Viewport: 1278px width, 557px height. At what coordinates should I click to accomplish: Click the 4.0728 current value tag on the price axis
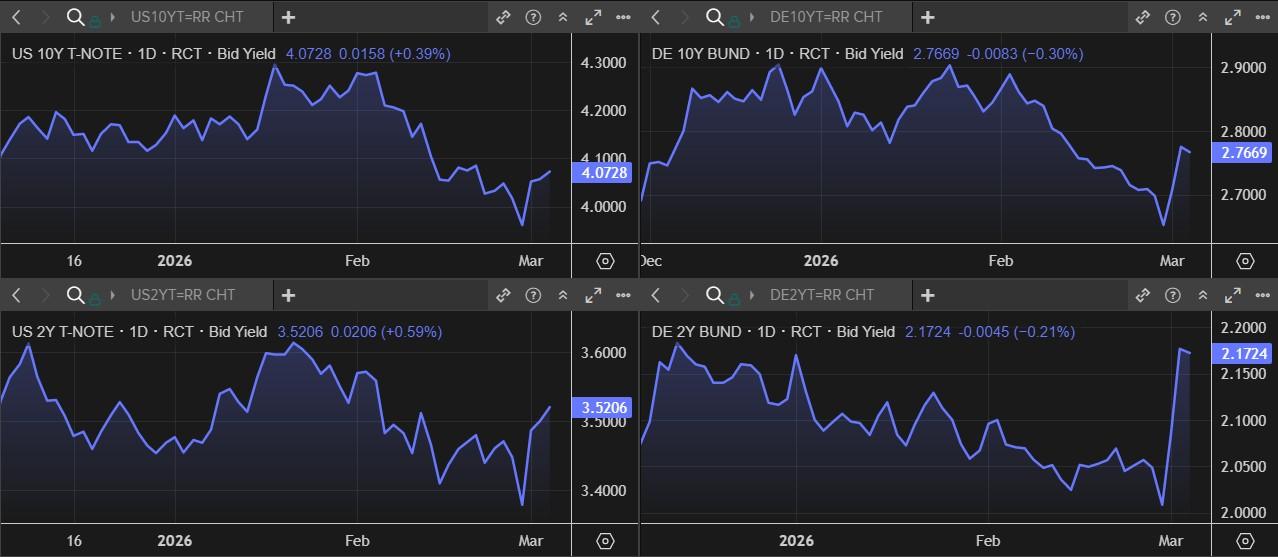(x=603, y=173)
